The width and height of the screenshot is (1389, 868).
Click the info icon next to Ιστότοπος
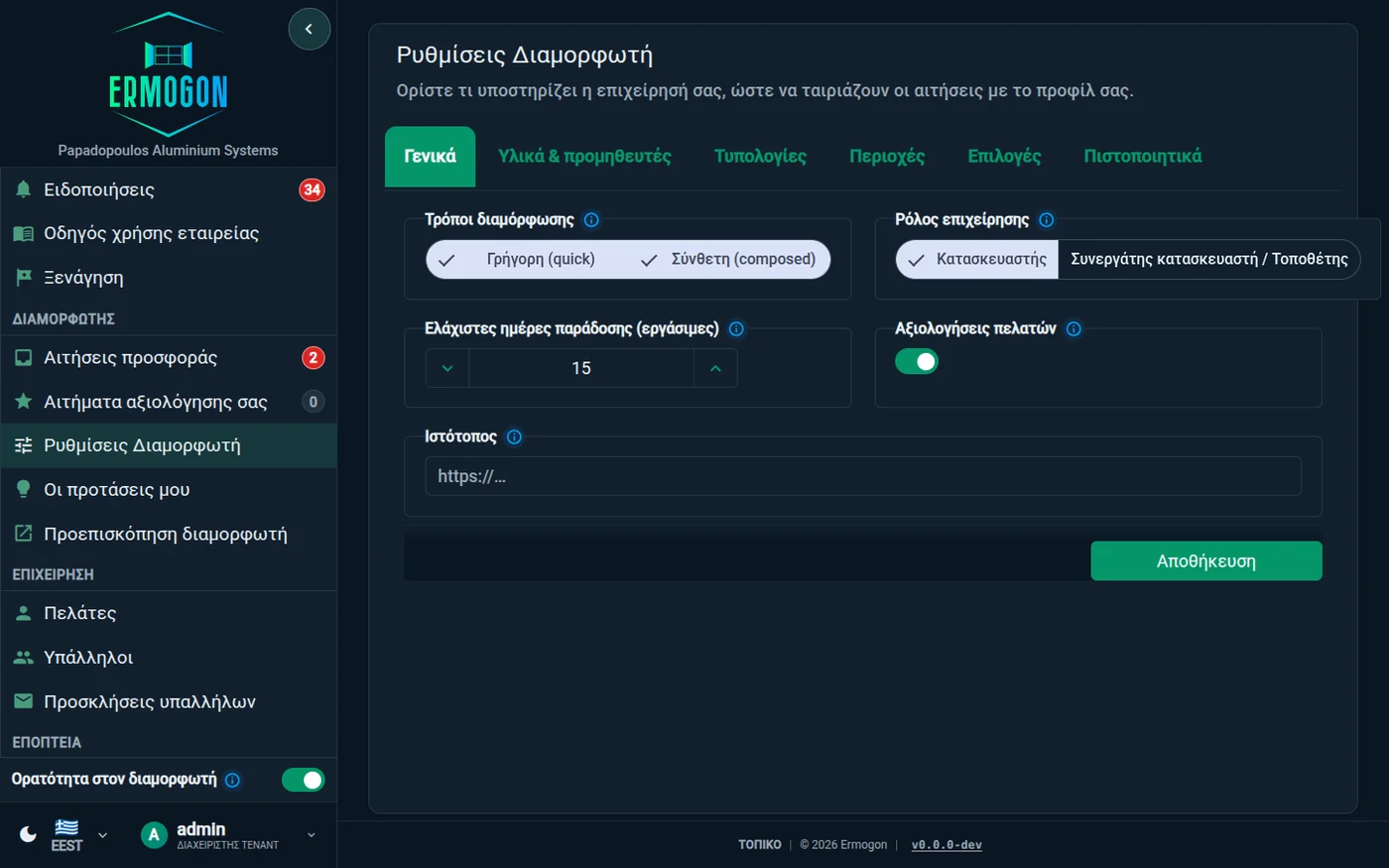tap(514, 436)
